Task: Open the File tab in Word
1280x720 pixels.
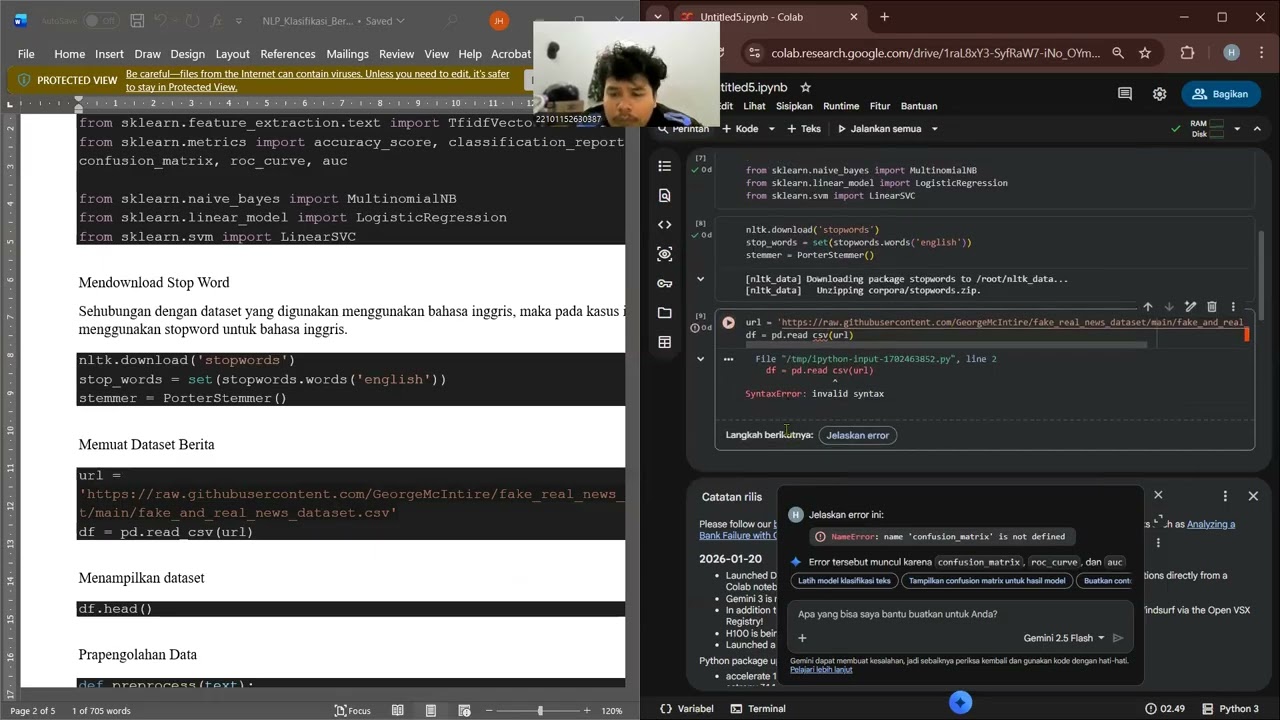Action: click(26, 54)
